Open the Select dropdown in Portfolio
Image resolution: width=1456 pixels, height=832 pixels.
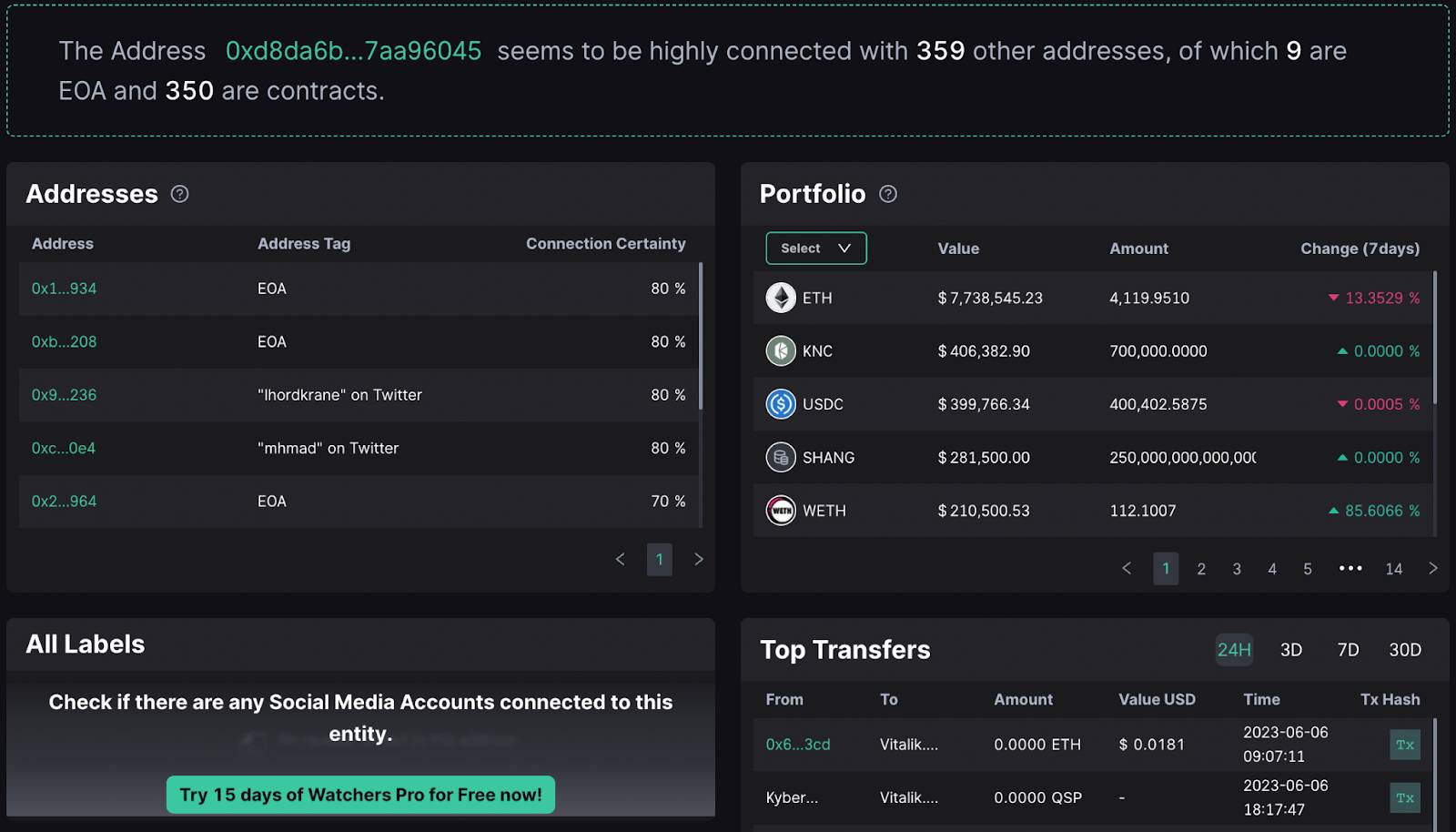pos(816,249)
